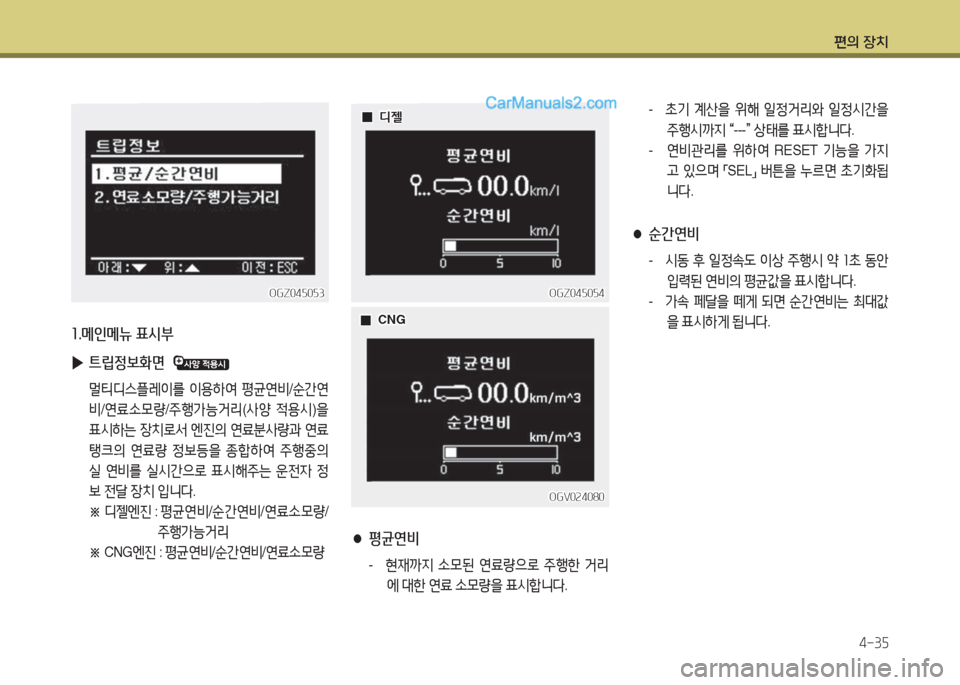The height and width of the screenshot is (685, 960).
Task: Click the down arrow next to 아래
Action: point(139,268)
